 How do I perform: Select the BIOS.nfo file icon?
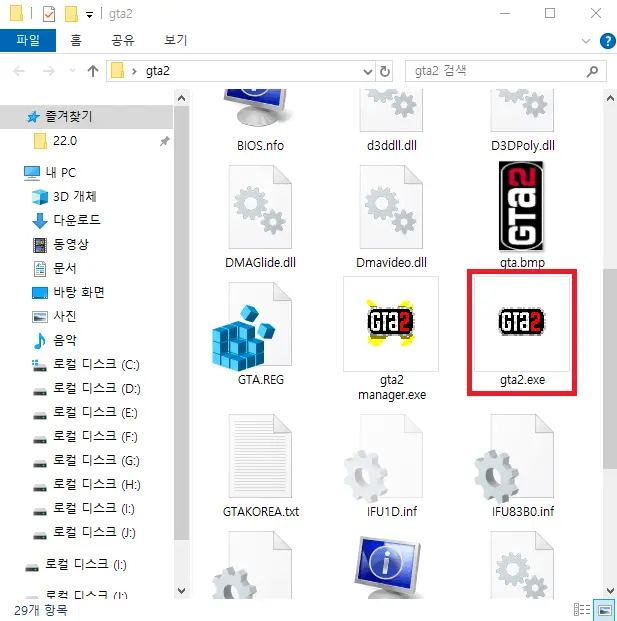tap(256, 109)
